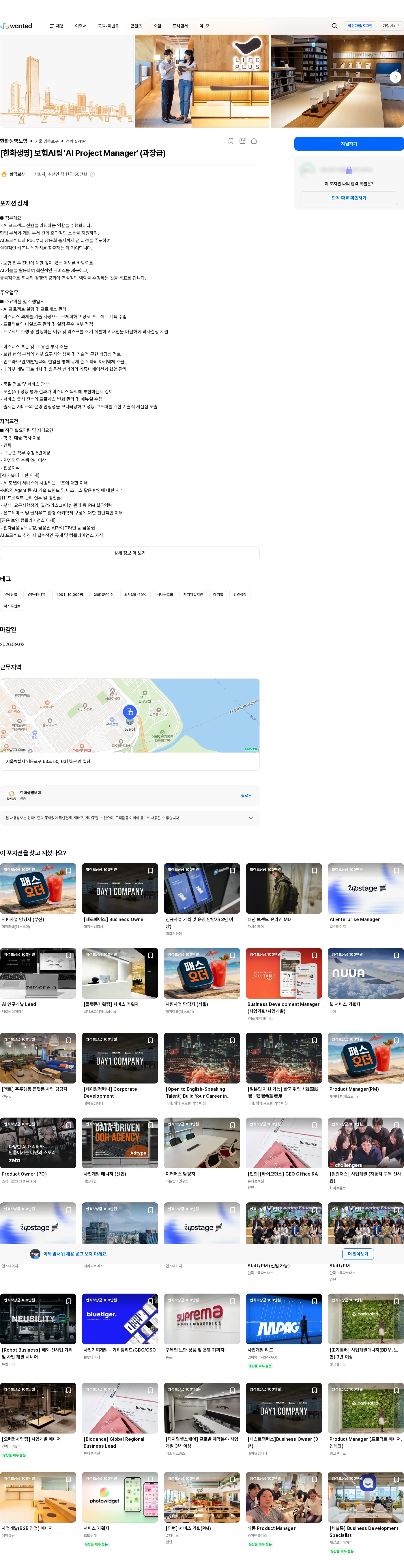Click the blue building pin on the map
The height and width of the screenshot is (1568, 404).
pos(130,712)
